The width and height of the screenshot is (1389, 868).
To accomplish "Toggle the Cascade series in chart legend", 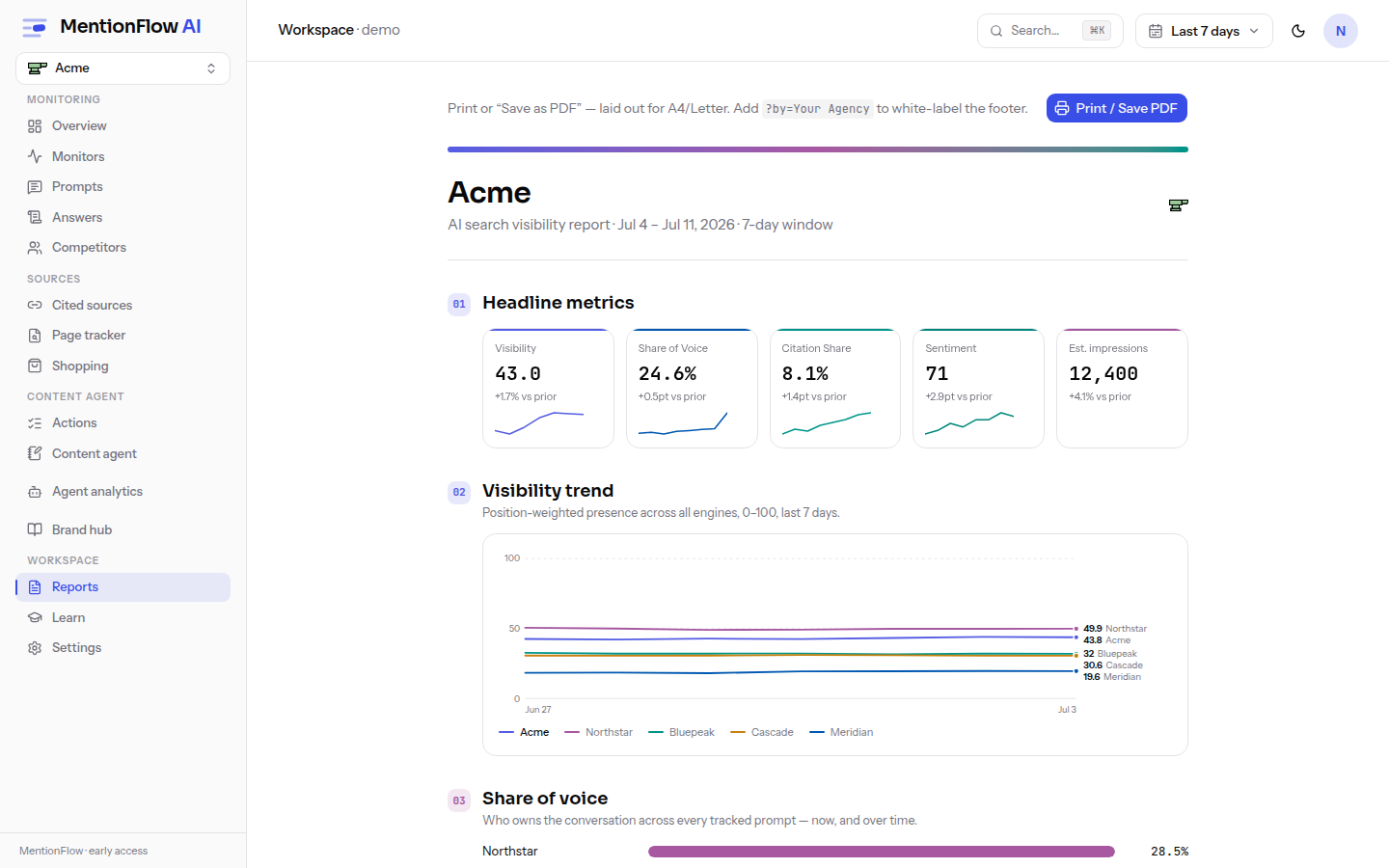I will tap(762, 732).
